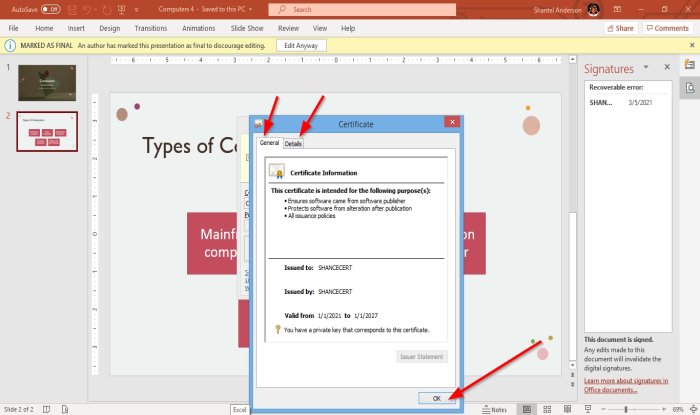700x415 pixels.
Task: Click the Undo icon in quick access toolbar
Action: point(87,9)
